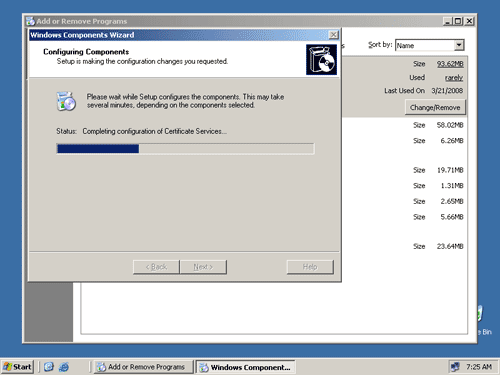Maximize the Add or Remove Programs window
Image resolution: width=500 pixels, height=375 pixels.
pos(458,21)
